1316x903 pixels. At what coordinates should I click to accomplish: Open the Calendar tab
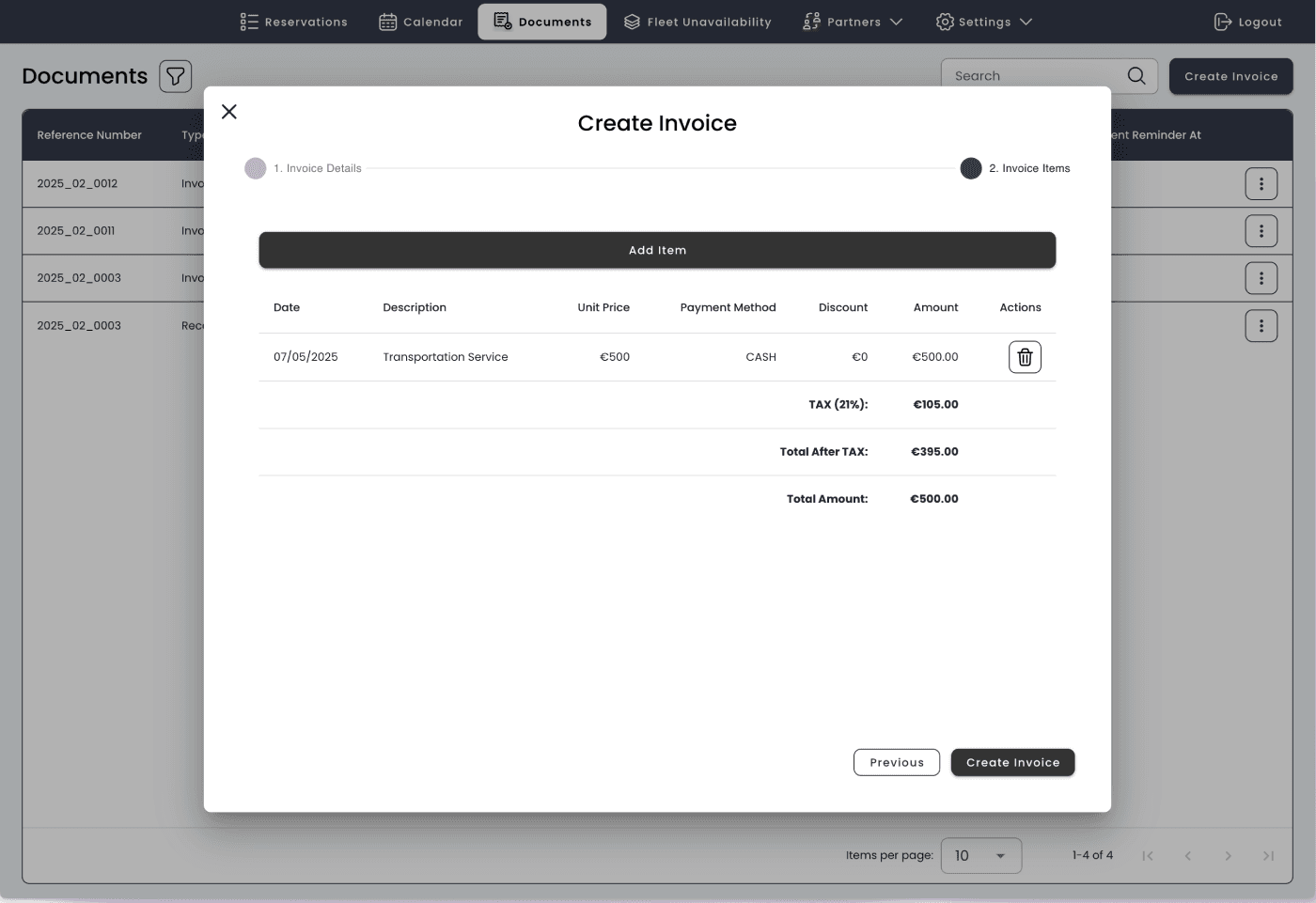click(x=420, y=22)
